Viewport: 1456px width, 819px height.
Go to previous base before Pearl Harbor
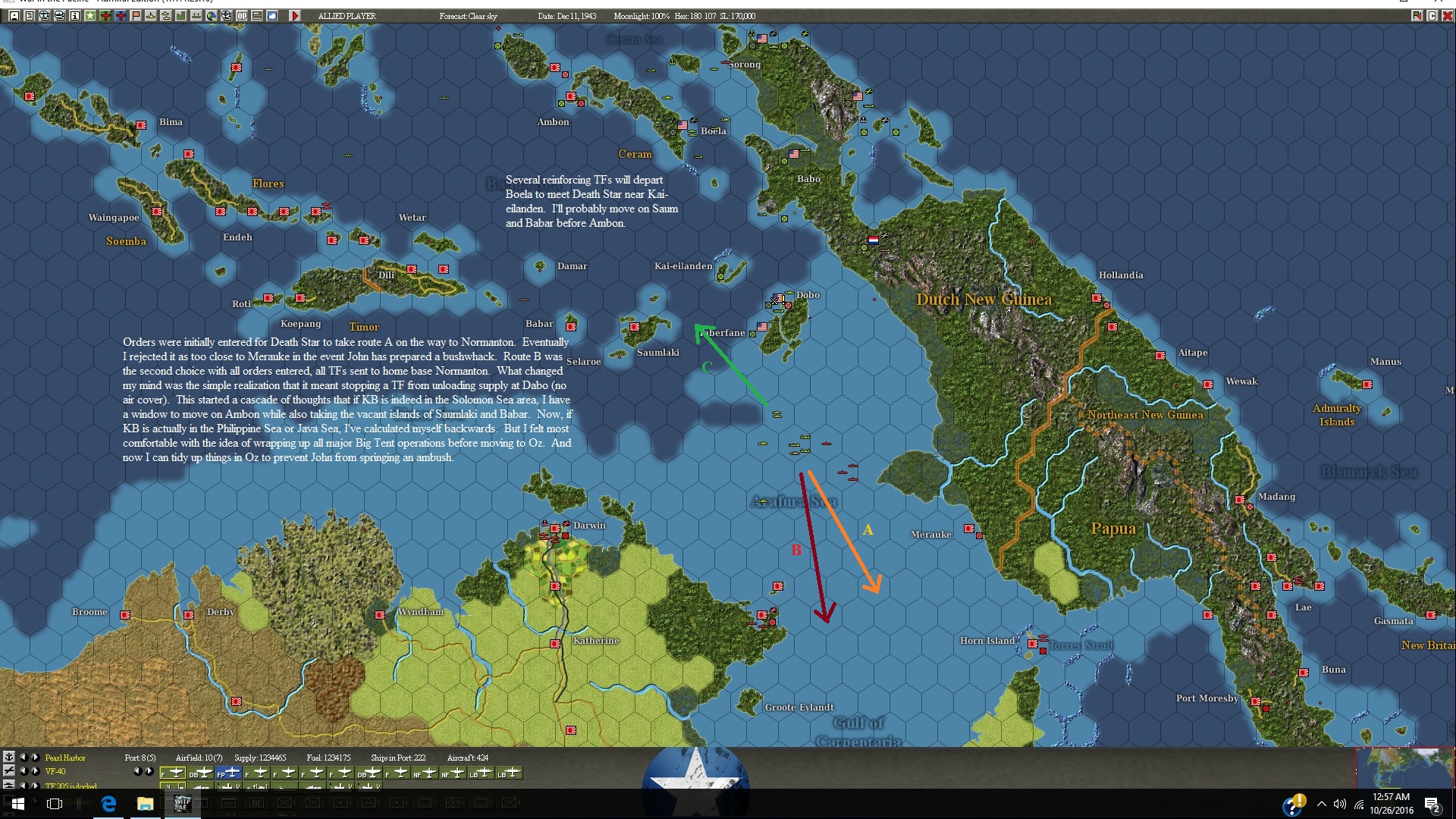(x=23, y=757)
